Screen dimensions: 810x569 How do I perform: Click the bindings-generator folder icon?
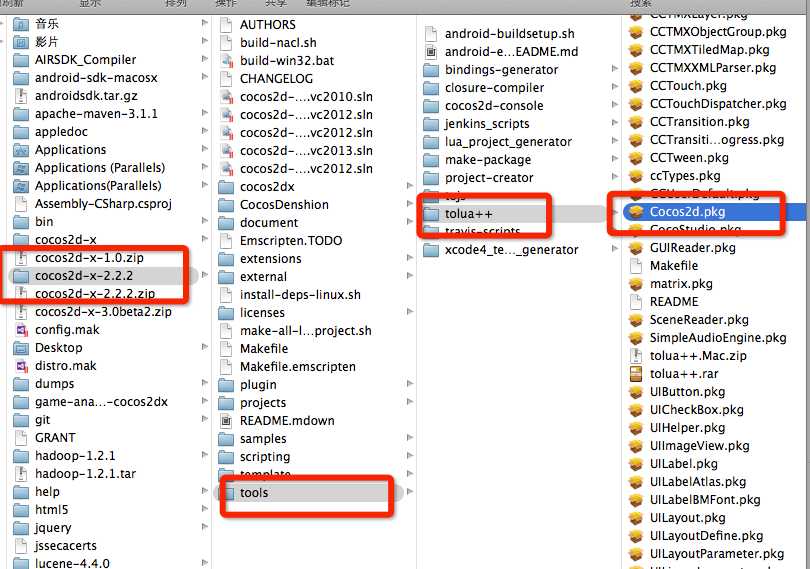[431, 70]
